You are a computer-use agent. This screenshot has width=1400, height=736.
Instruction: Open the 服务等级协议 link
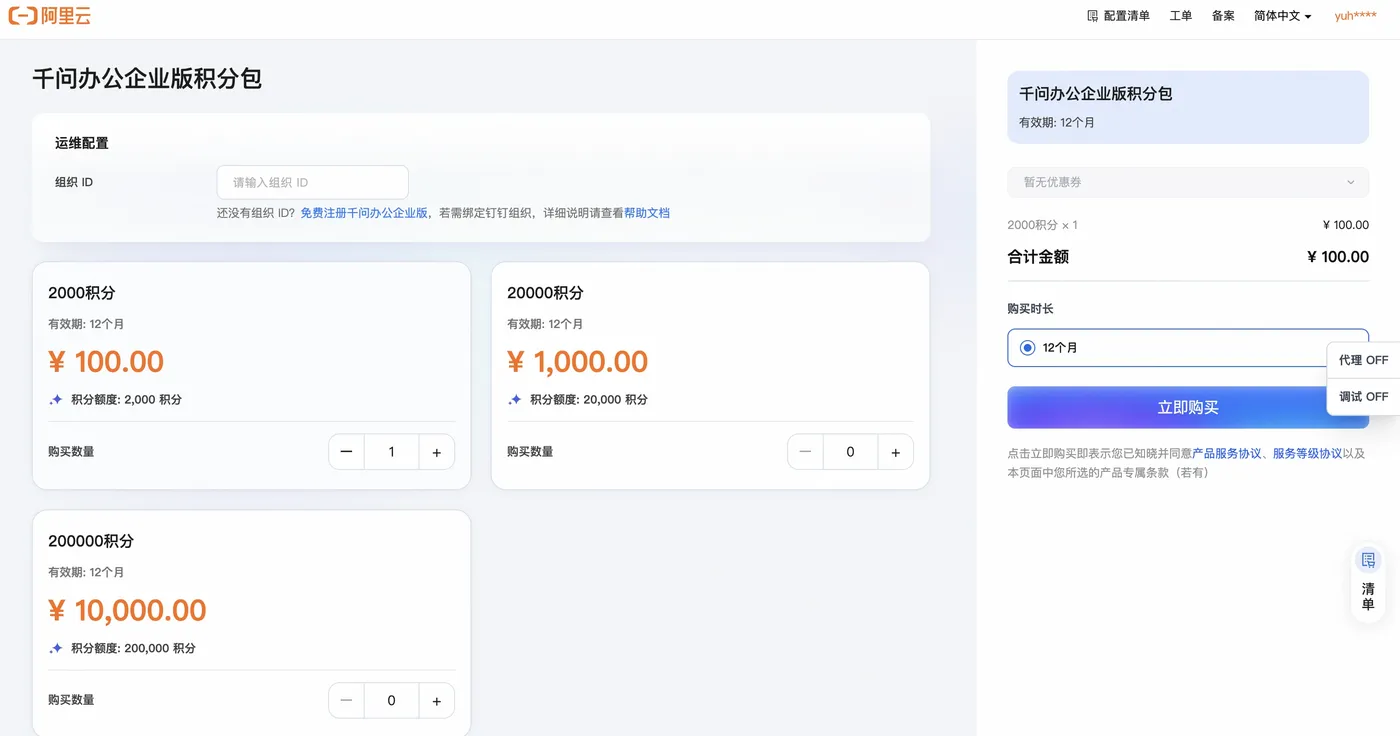(x=1307, y=453)
